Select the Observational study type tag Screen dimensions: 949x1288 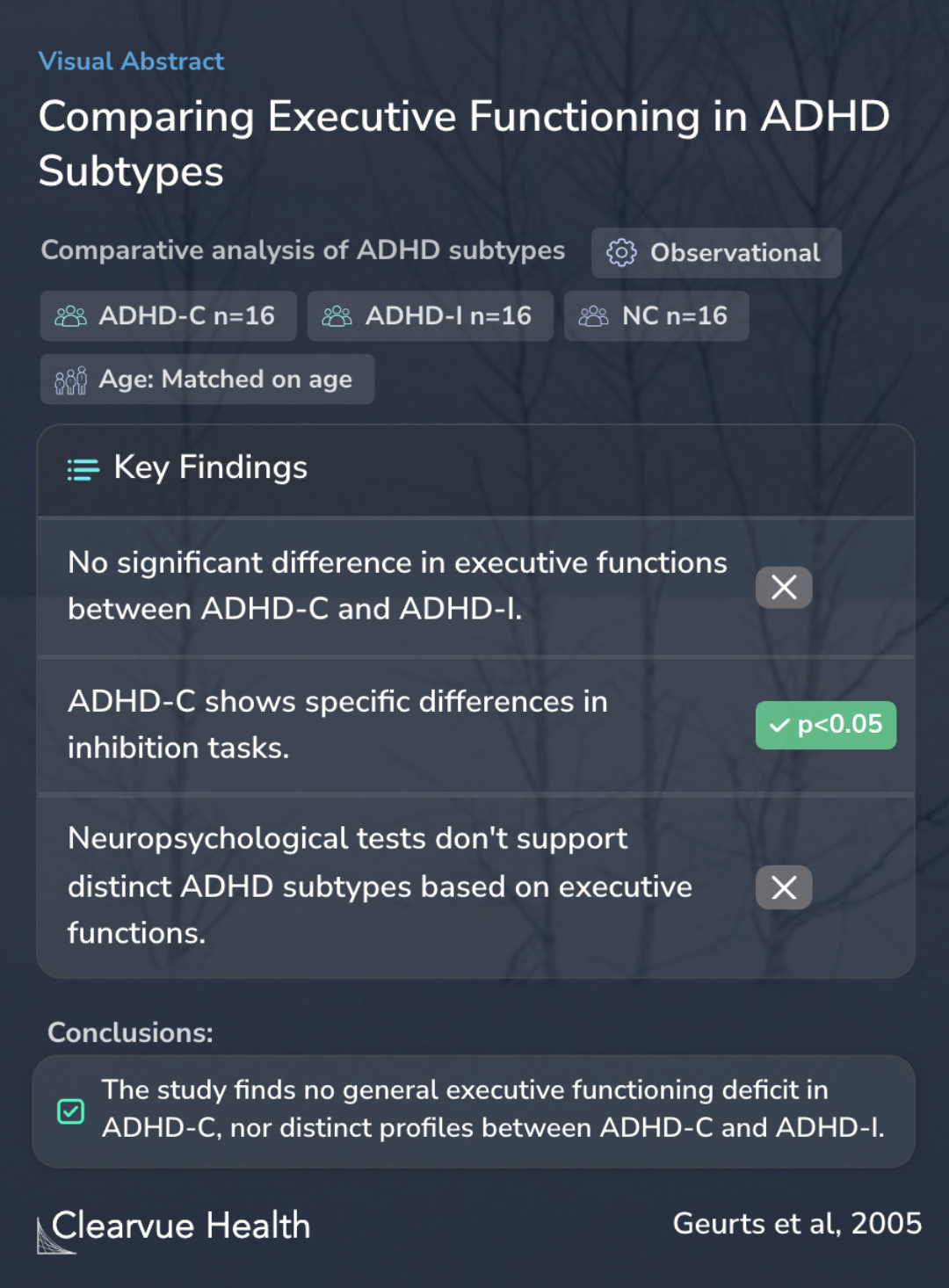click(716, 253)
